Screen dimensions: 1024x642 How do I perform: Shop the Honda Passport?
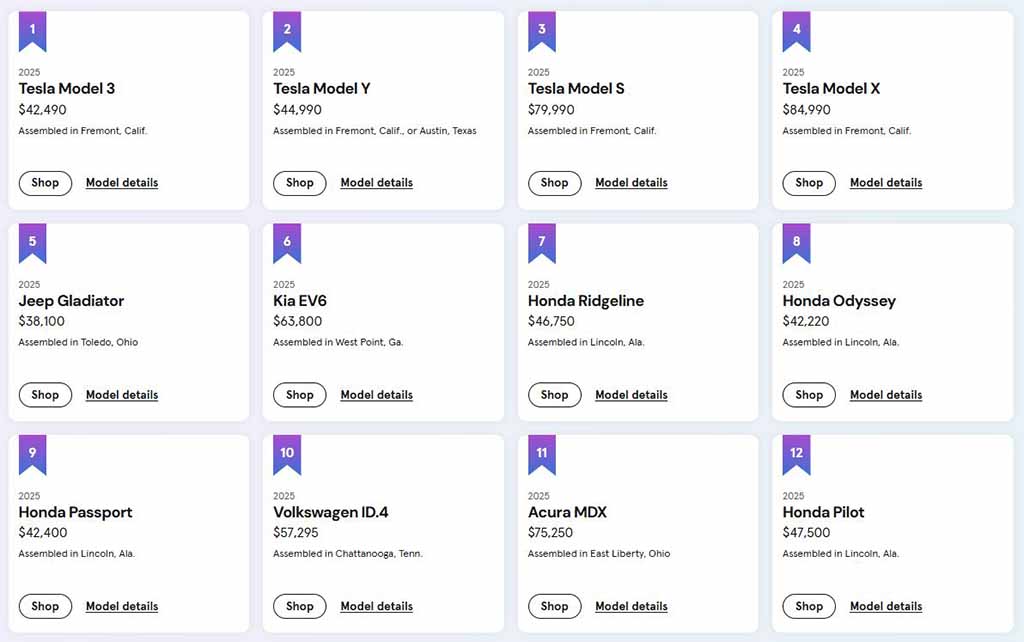pyautogui.click(x=45, y=606)
